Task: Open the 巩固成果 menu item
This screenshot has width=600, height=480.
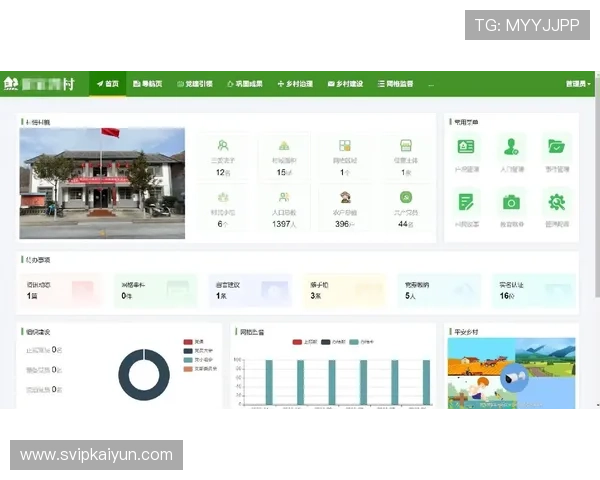Action: (245, 84)
